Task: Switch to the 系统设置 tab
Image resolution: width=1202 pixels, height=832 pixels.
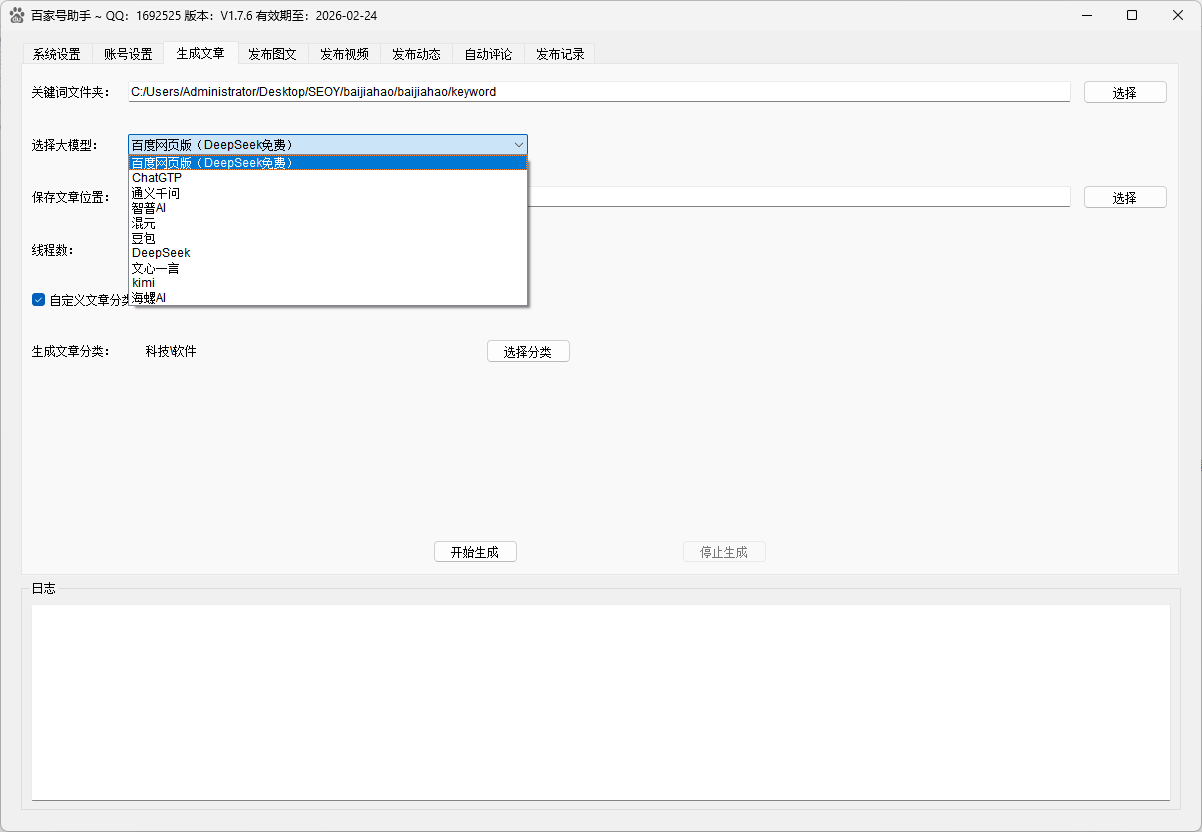Action: click(x=56, y=54)
